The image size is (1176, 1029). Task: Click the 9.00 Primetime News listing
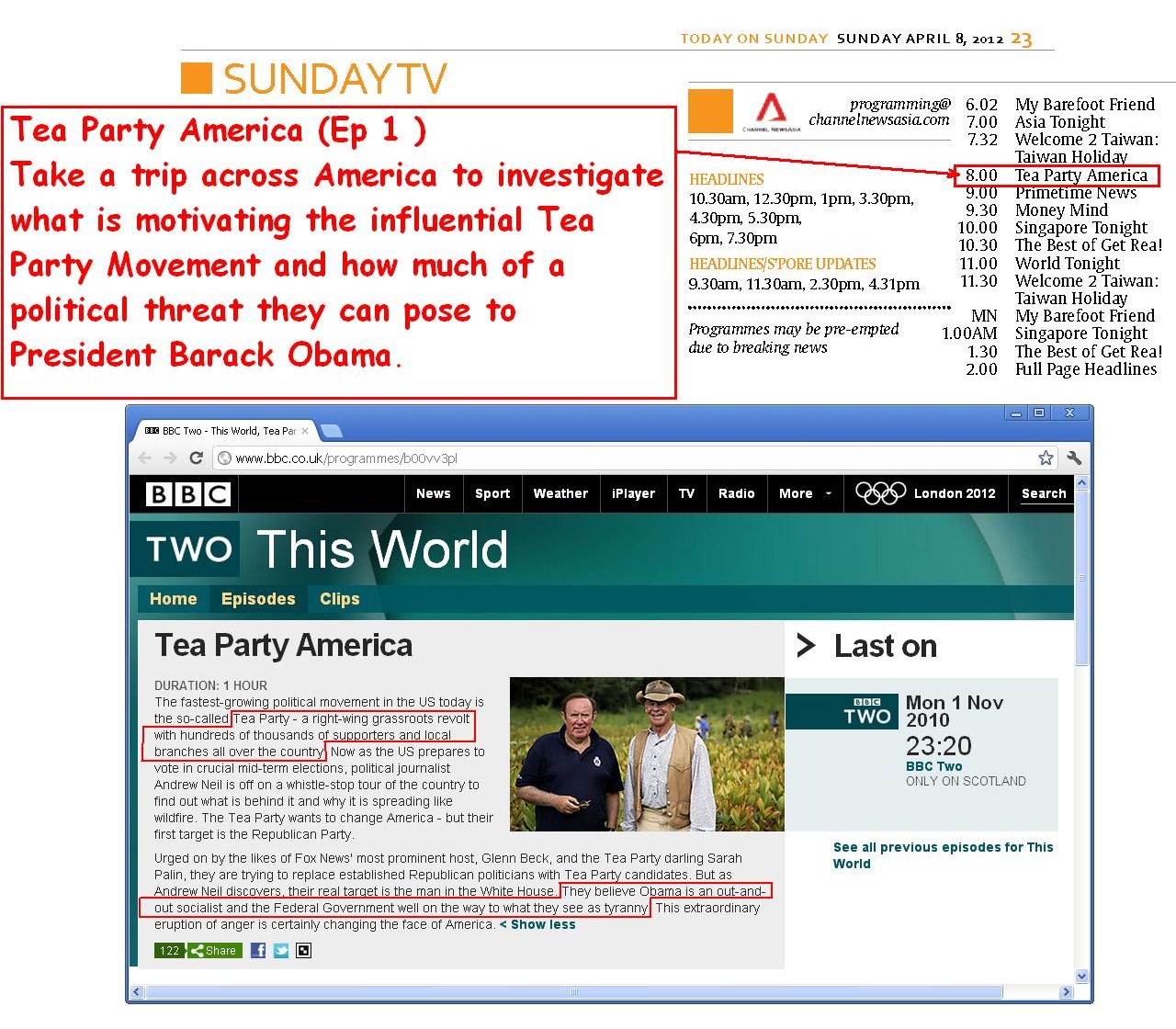(x=1051, y=193)
